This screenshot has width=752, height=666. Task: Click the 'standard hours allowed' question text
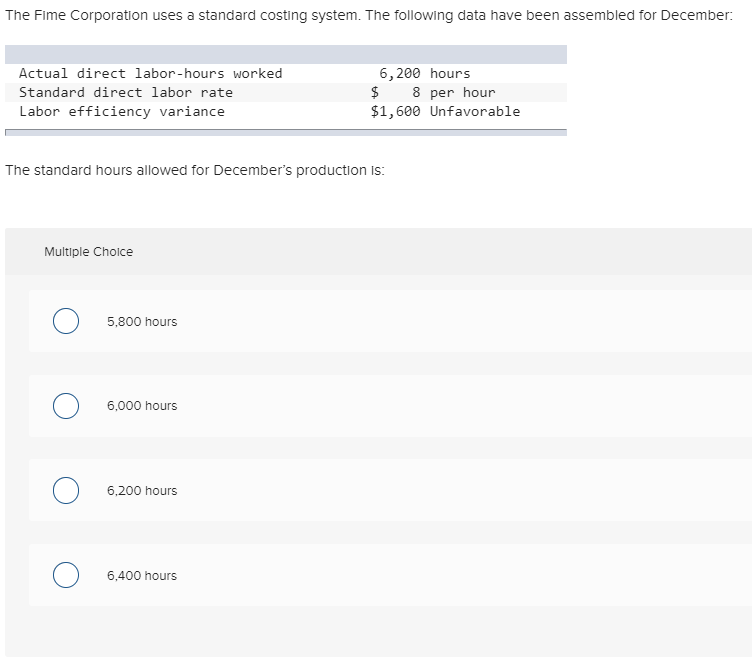[x=195, y=170]
